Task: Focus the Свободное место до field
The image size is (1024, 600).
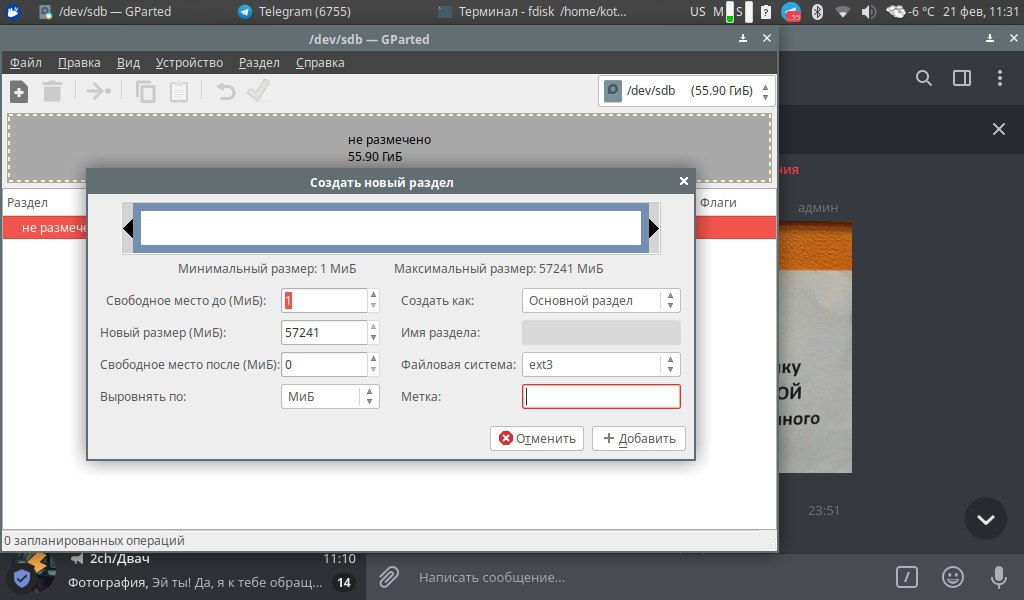Action: [324, 300]
